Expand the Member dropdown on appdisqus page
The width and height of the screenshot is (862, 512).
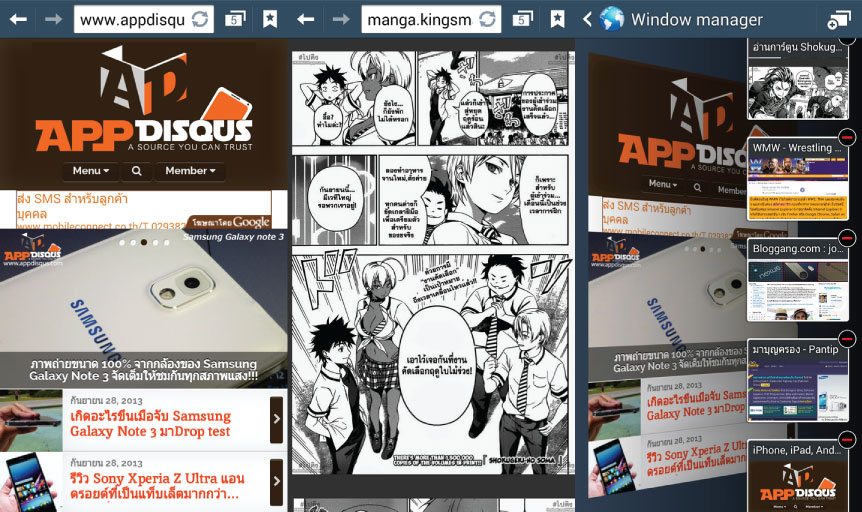point(190,171)
